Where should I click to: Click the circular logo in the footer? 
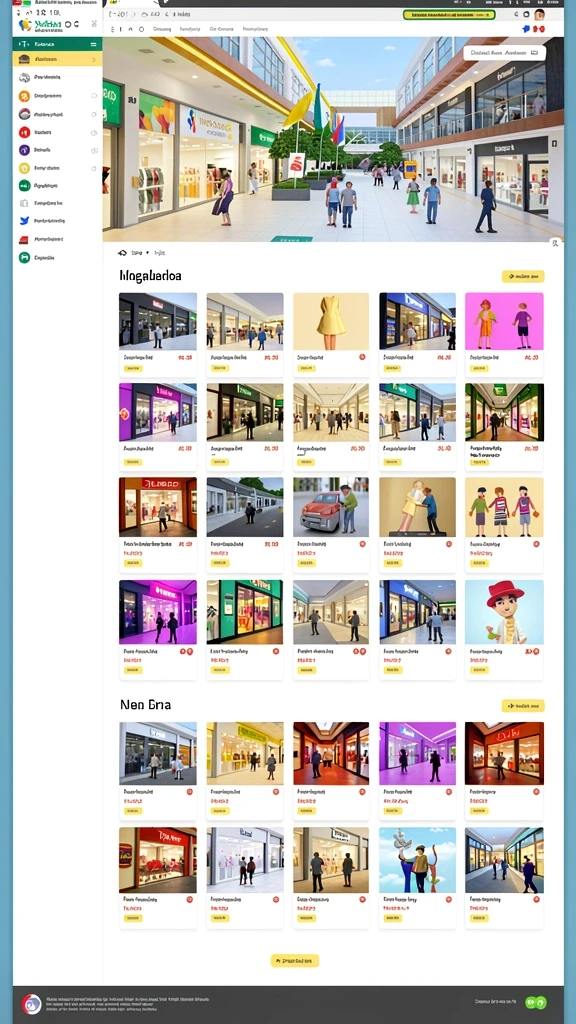pyautogui.click(x=31, y=1004)
